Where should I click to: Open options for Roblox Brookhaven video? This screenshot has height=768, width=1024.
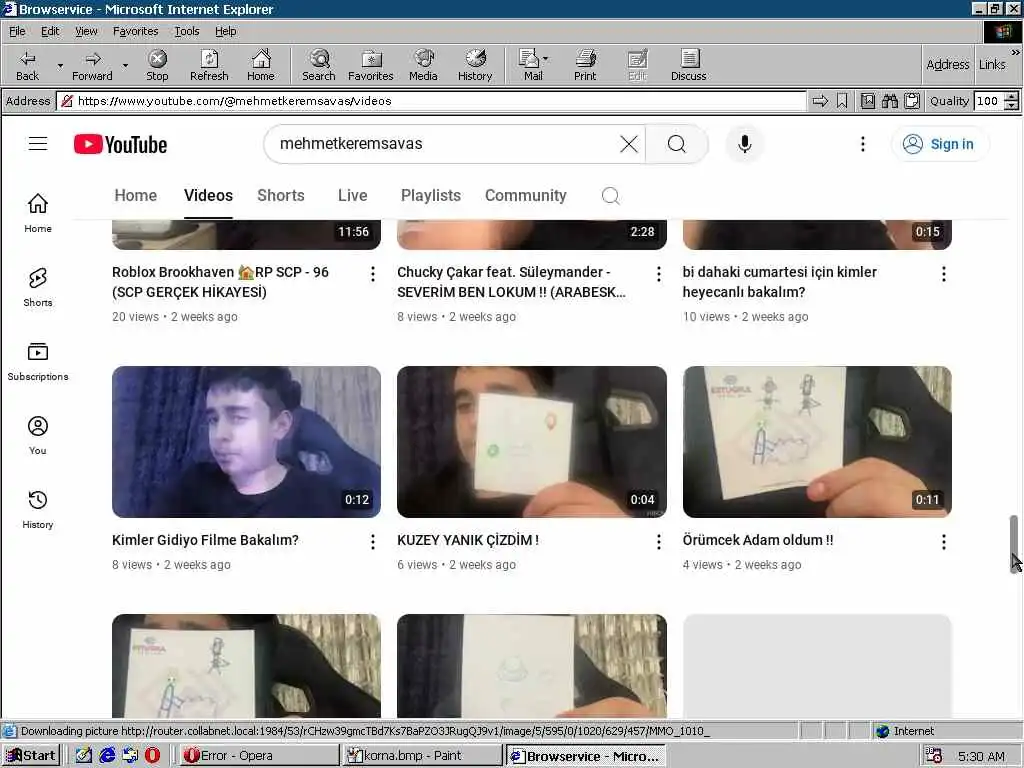(x=373, y=274)
